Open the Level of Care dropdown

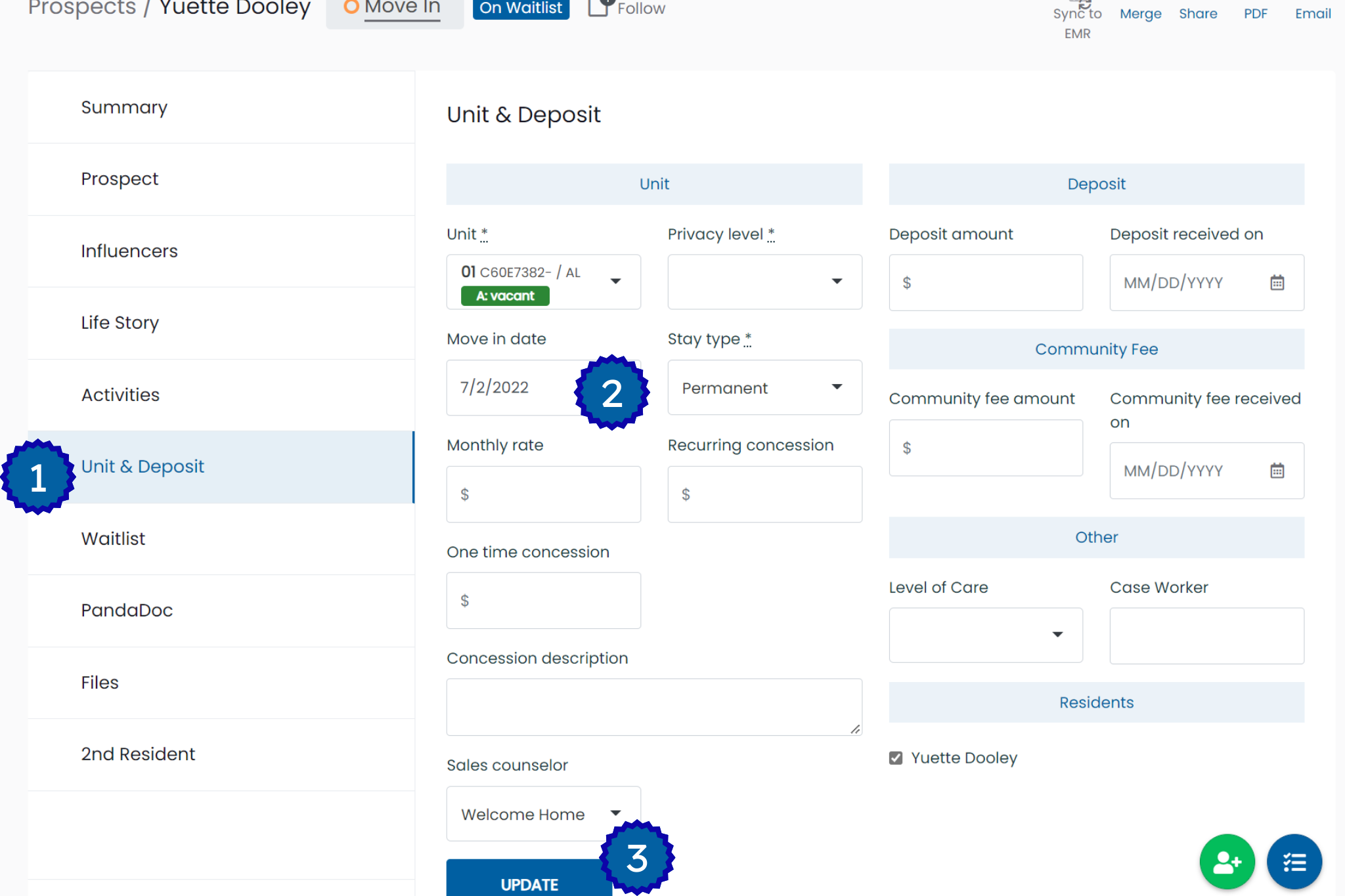click(985, 635)
